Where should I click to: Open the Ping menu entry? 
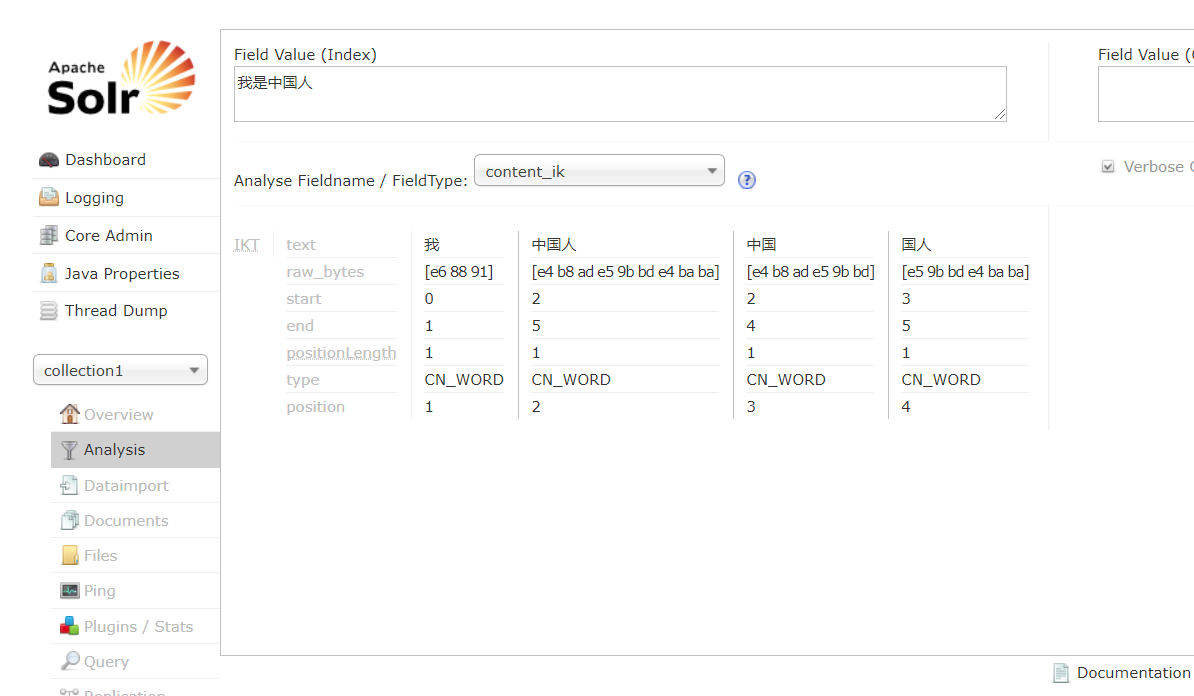click(99, 591)
